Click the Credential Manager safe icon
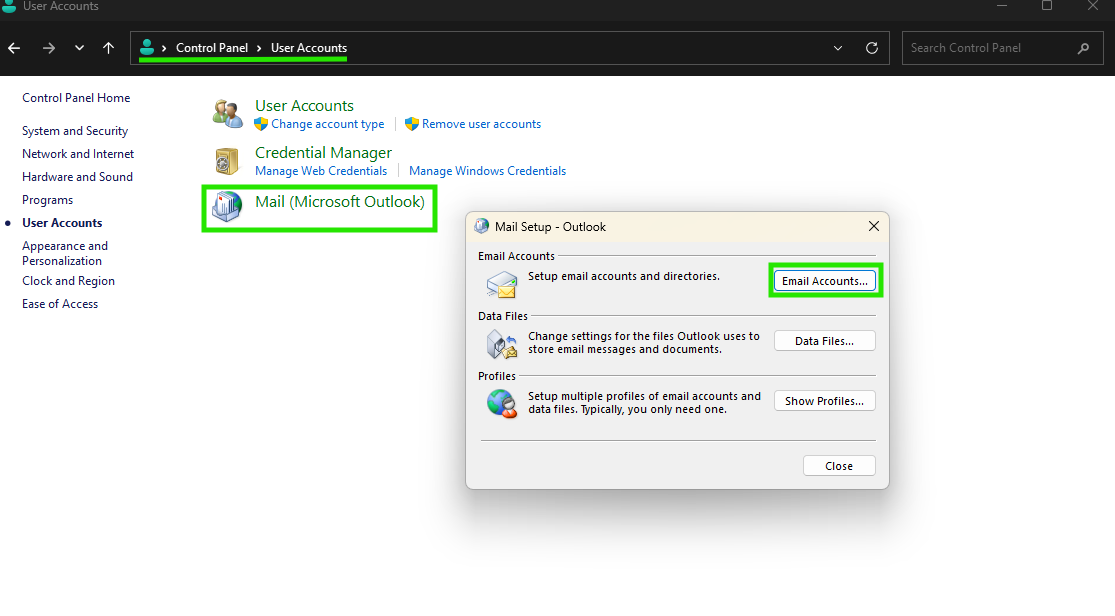1115x616 pixels. [x=228, y=161]
